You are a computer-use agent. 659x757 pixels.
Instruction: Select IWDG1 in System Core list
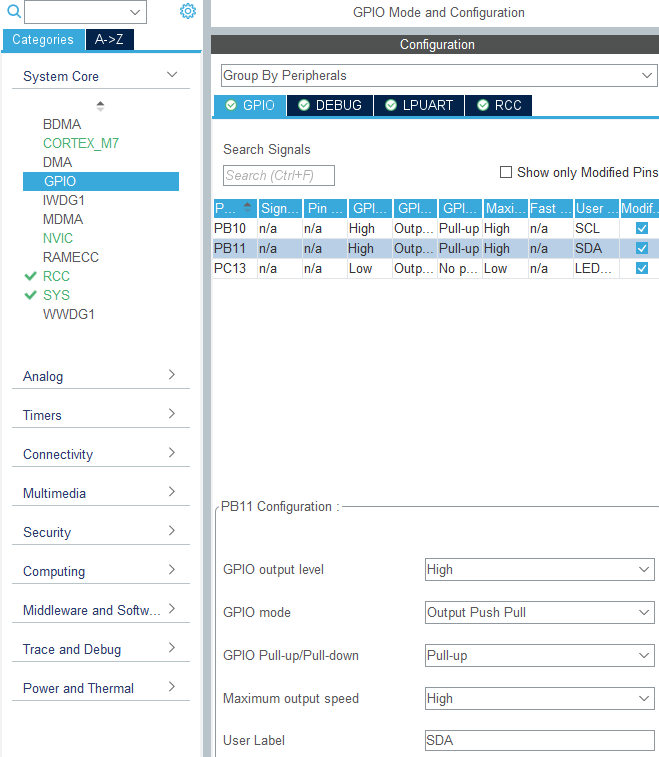64,200
